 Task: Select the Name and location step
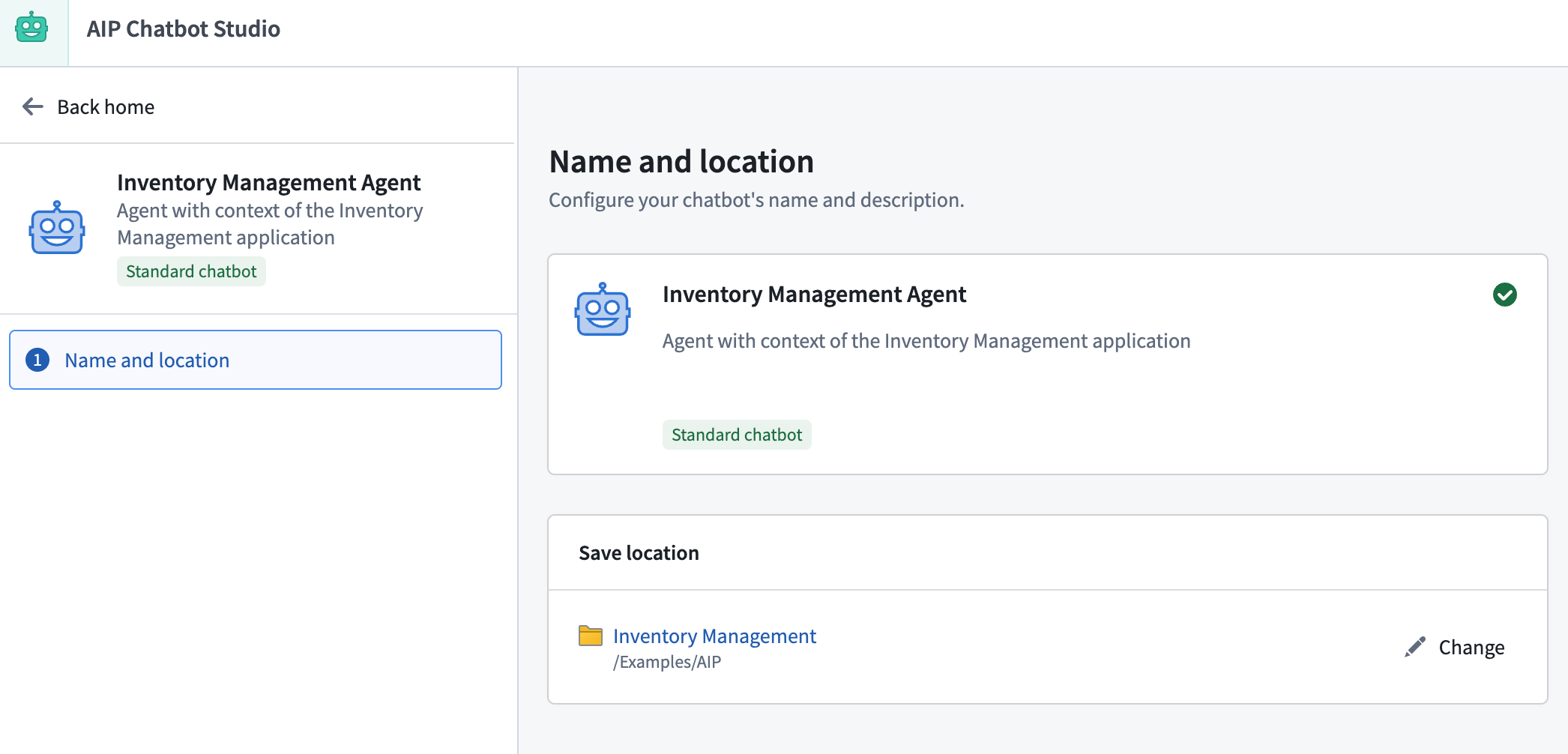point(147,360)
